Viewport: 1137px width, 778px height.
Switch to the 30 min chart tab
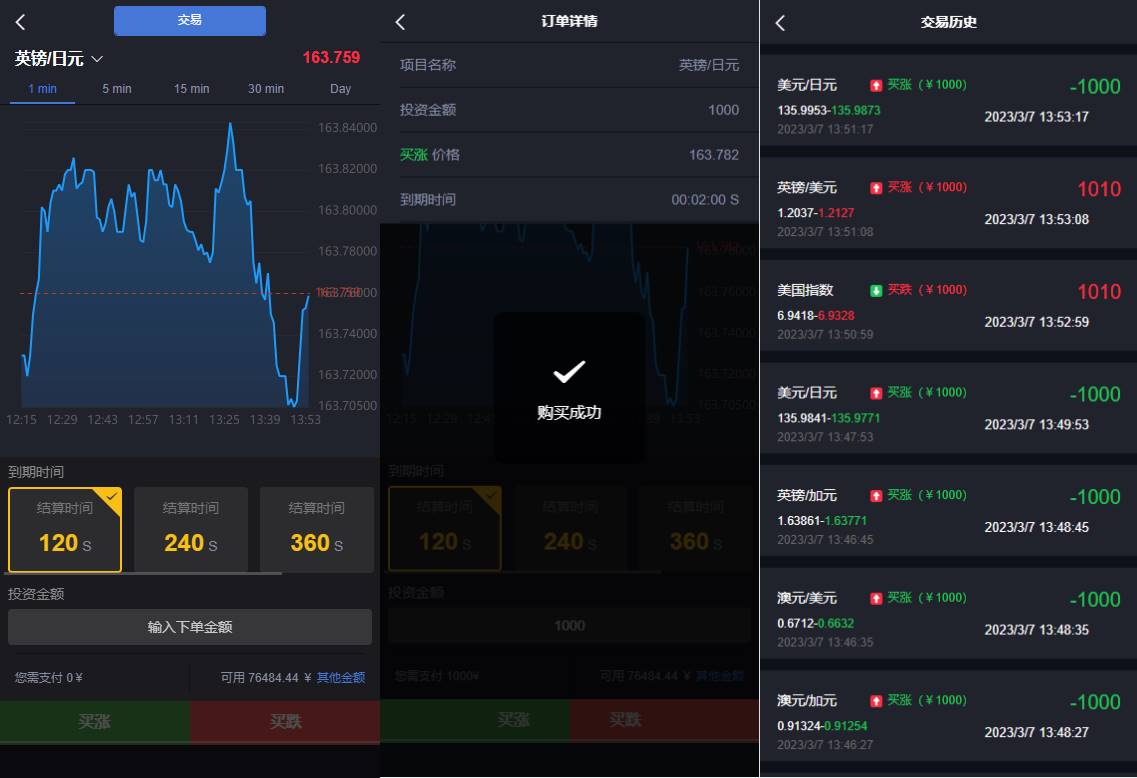pyautogui.click(x=265, y=88)
